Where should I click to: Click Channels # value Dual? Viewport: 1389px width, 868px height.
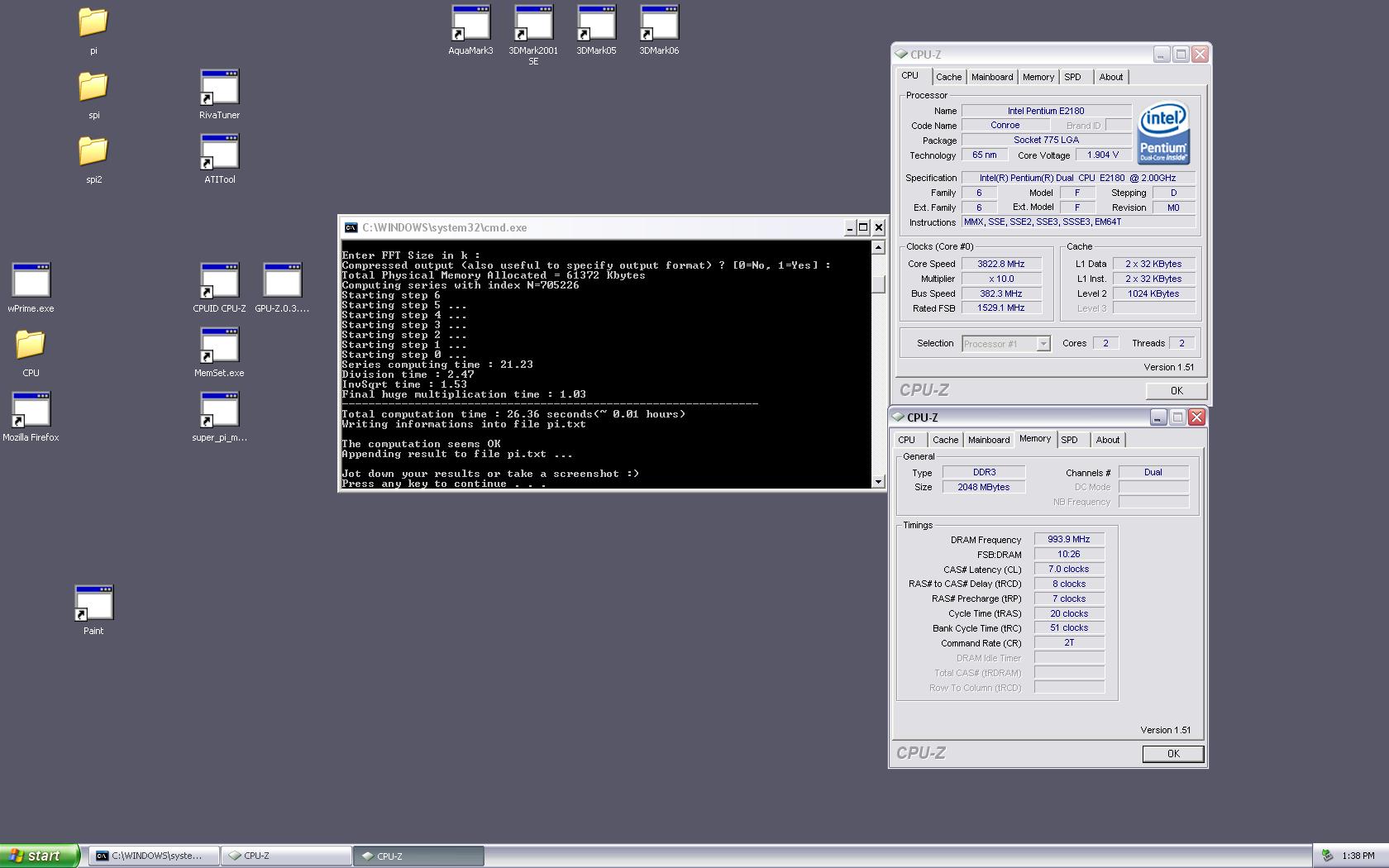pos(1153,472)
